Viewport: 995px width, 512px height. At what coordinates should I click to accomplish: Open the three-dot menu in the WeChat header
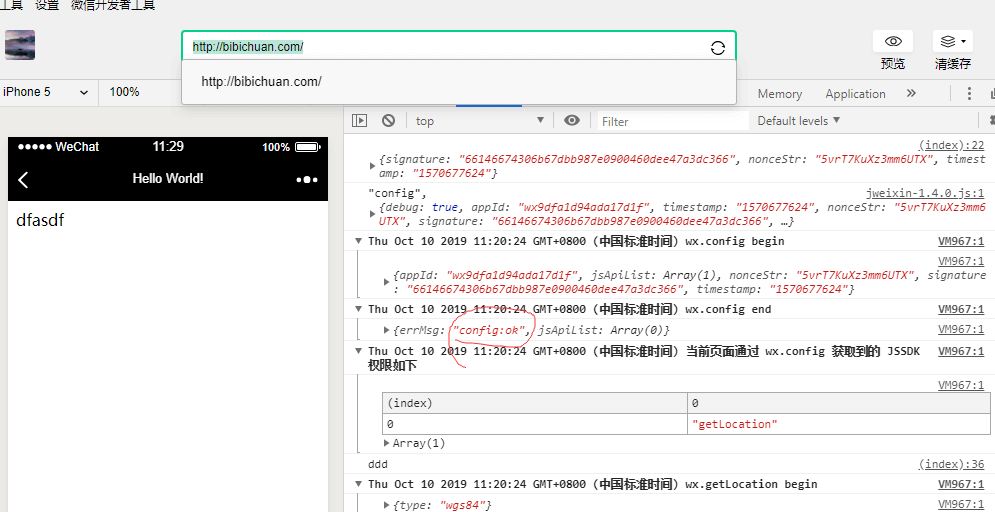coord(306,179)
